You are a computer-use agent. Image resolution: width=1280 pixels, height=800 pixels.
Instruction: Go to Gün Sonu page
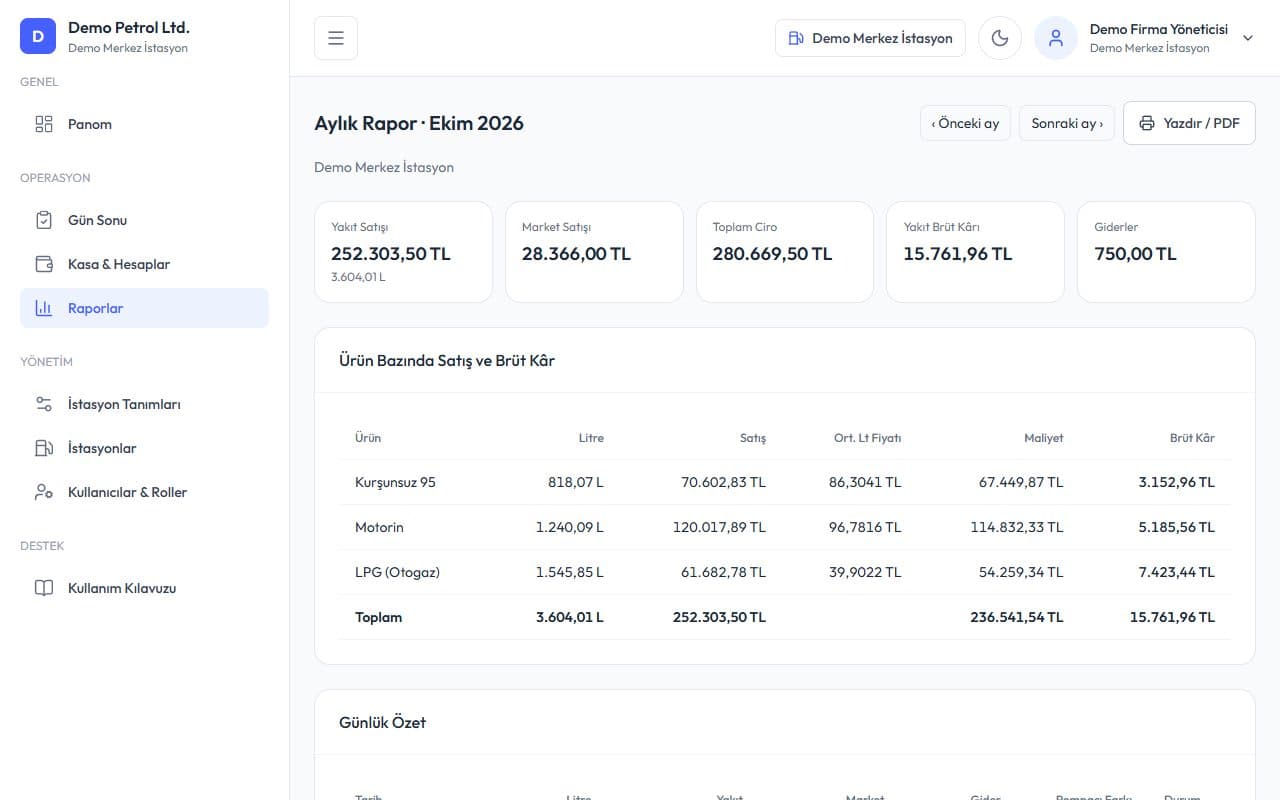pos(144,220)
